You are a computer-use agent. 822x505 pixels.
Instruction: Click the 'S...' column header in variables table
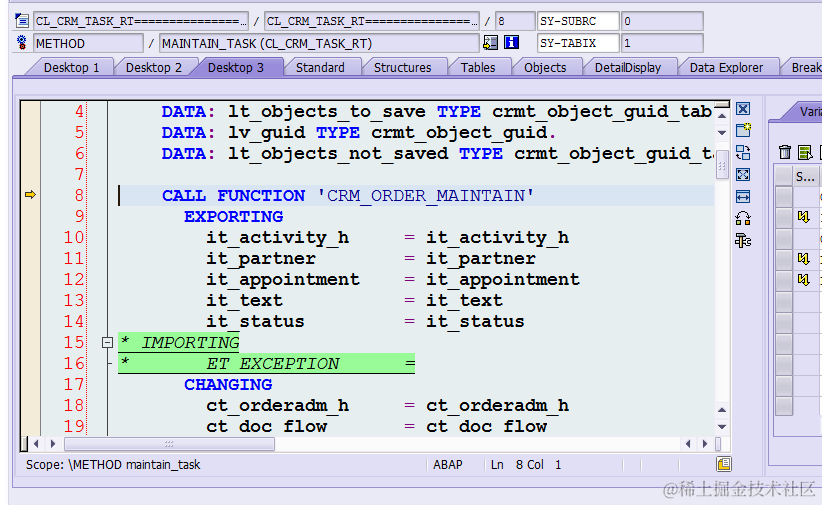(805, 177)
